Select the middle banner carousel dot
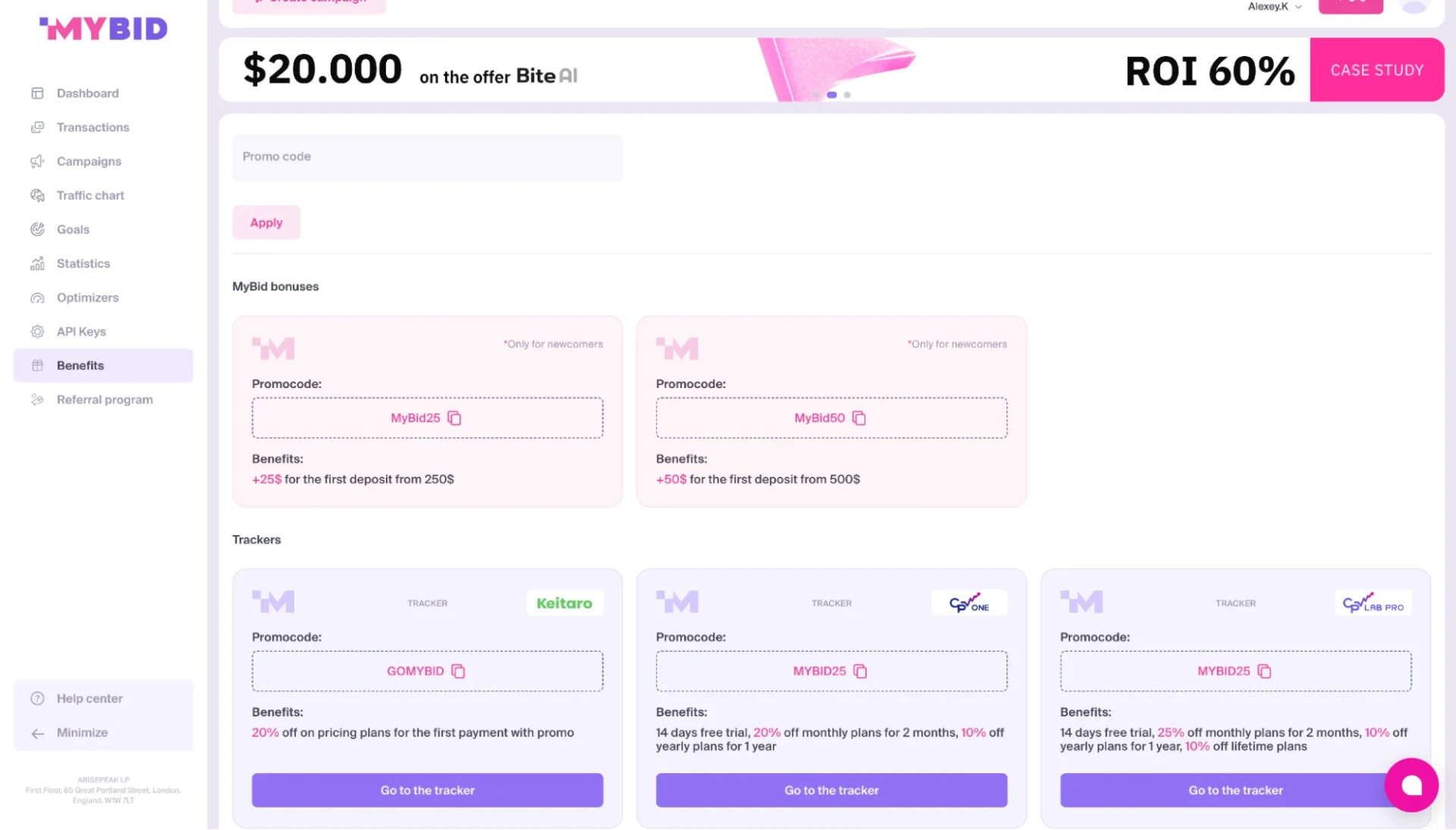Screen dimensions: 1456x830 tap(832, 95)
